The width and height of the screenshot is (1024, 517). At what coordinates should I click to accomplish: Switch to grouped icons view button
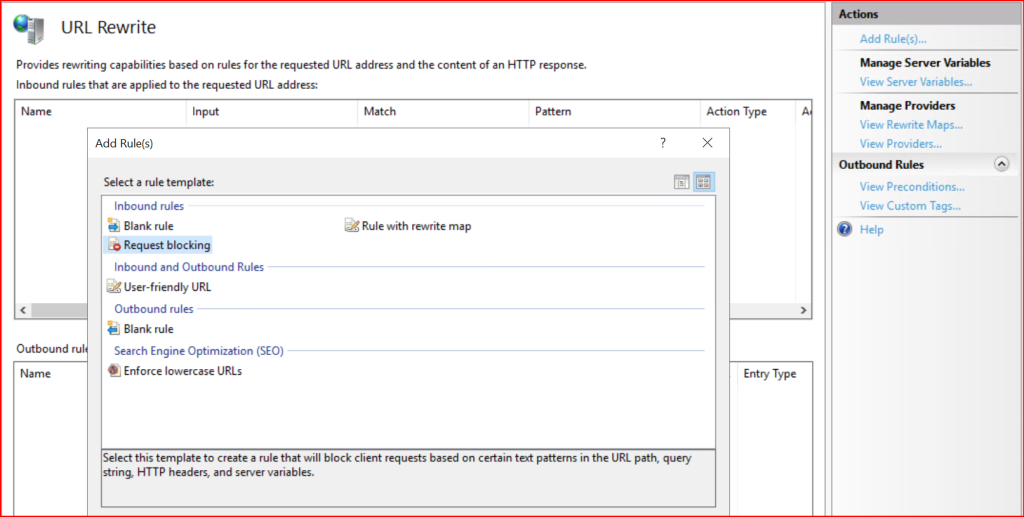point(703,182)
